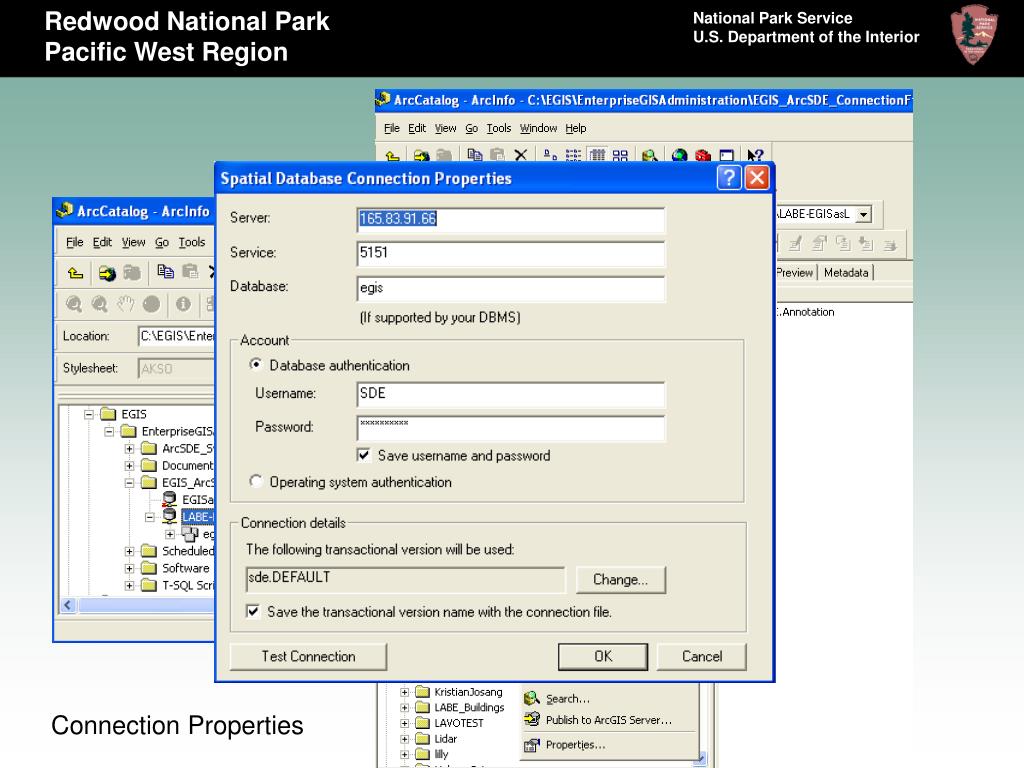Click Full Extent globe icon in left window

coord(152,304)
